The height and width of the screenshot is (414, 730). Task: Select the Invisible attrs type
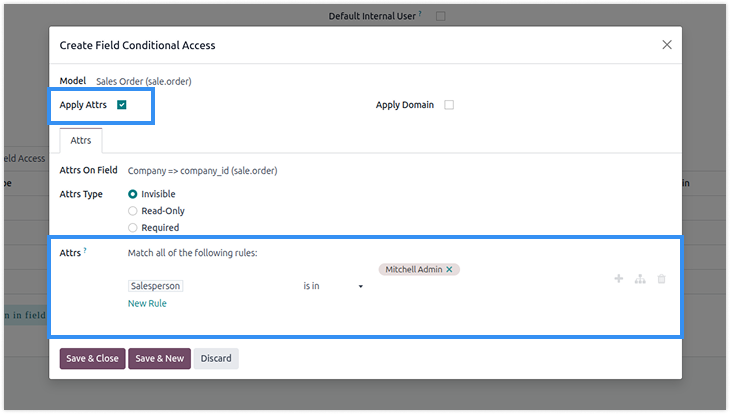[x=133, y=194]
